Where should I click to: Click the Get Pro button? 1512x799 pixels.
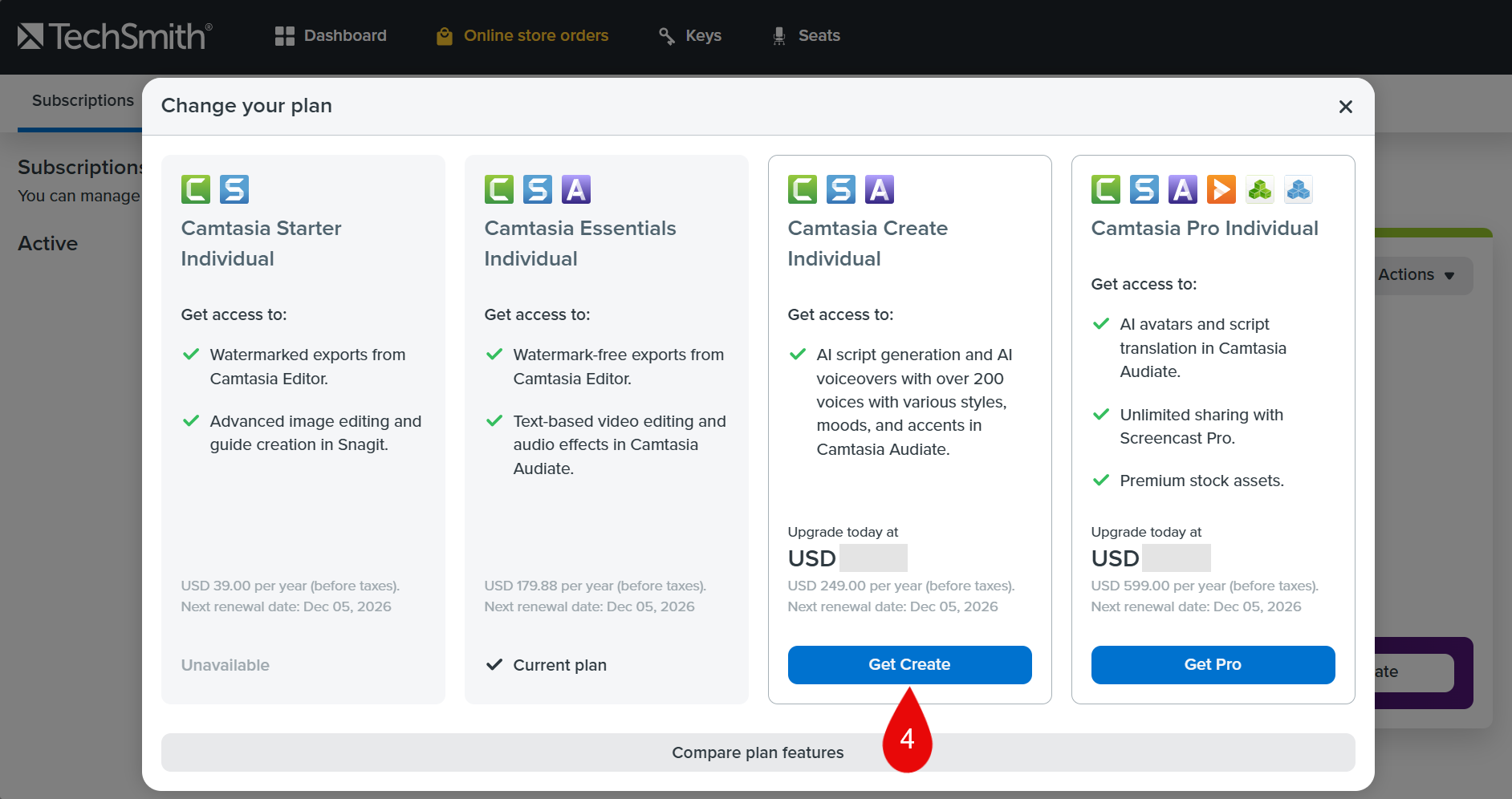click(1213, 665)
